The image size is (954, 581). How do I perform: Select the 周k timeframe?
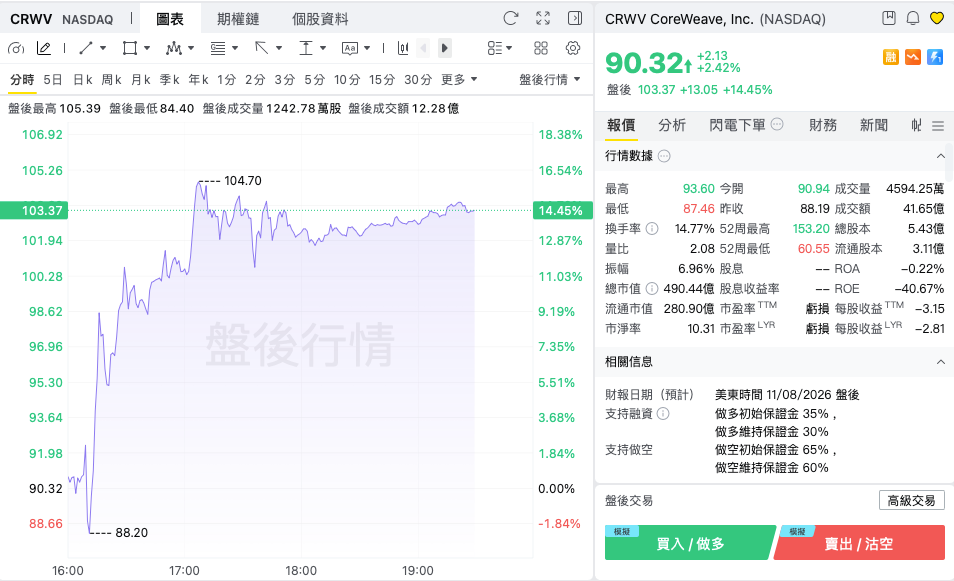click(111, 80)
